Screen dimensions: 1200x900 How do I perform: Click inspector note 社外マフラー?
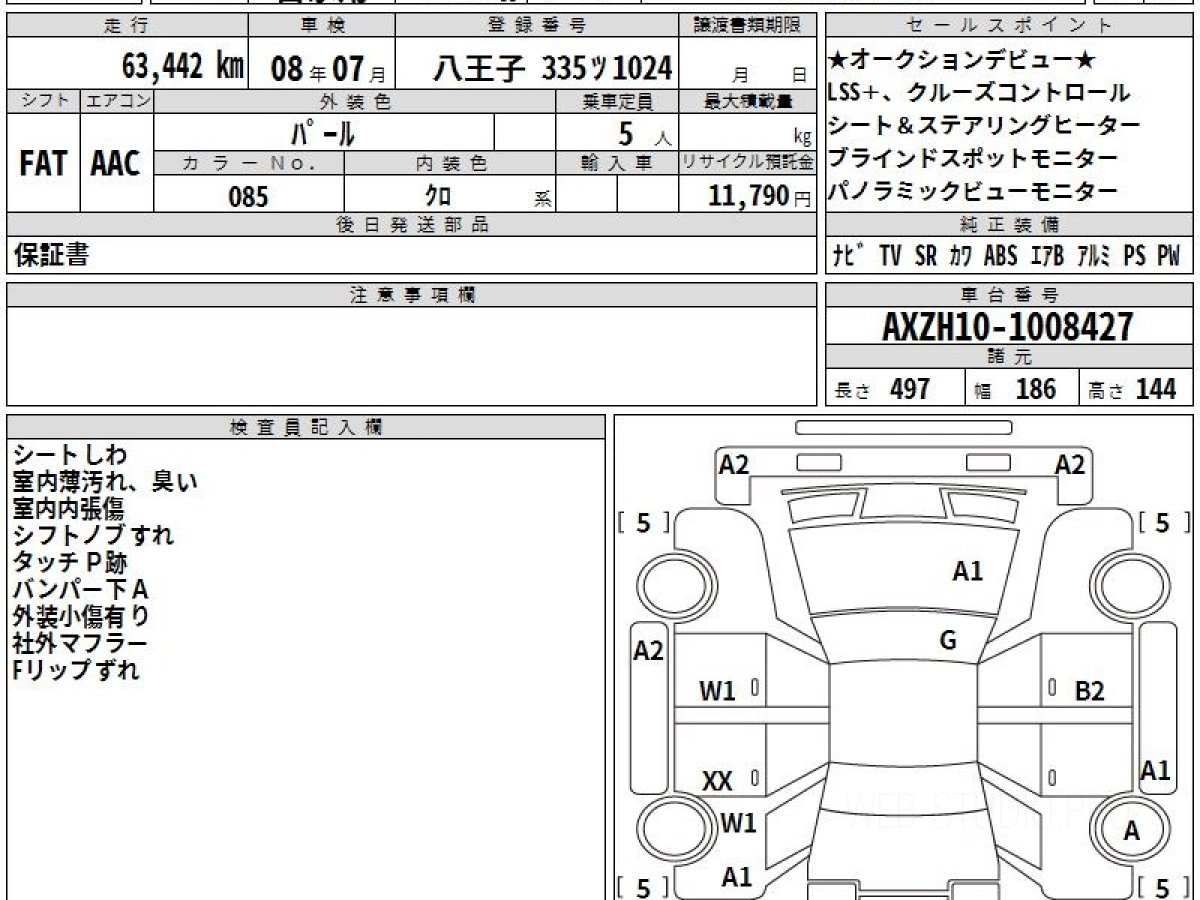click(x=80, y=643)
